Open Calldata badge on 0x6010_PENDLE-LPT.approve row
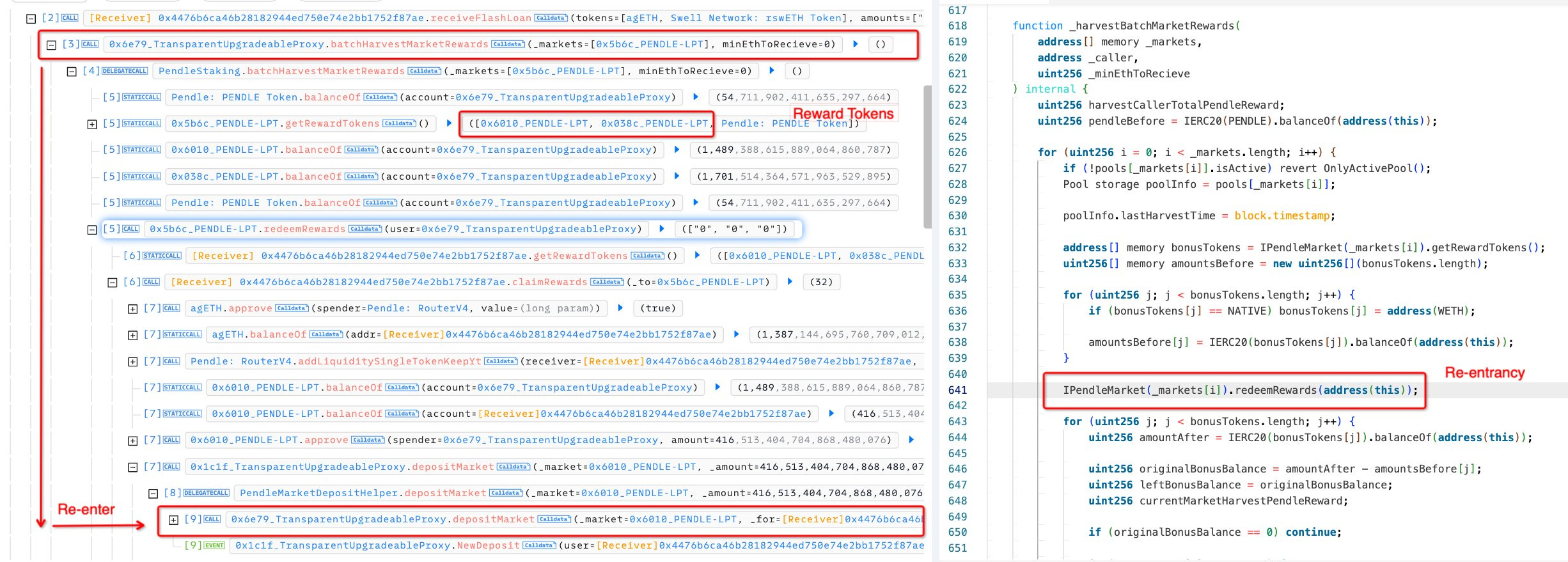 pyautogui.click(x=368, y=440)
